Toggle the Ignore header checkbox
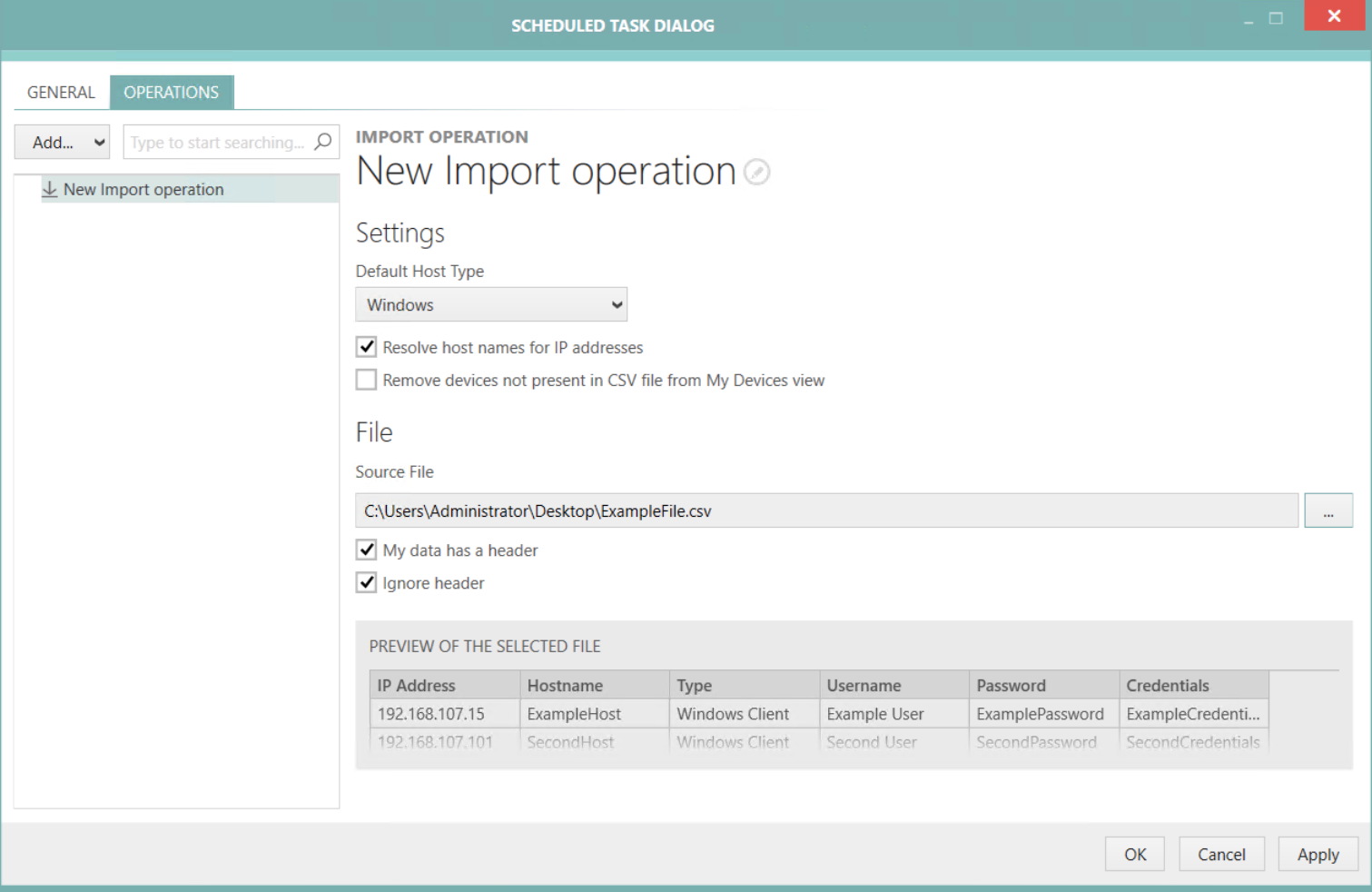The height and width of the screenshot is (892, 1372). tap(367, 582)
